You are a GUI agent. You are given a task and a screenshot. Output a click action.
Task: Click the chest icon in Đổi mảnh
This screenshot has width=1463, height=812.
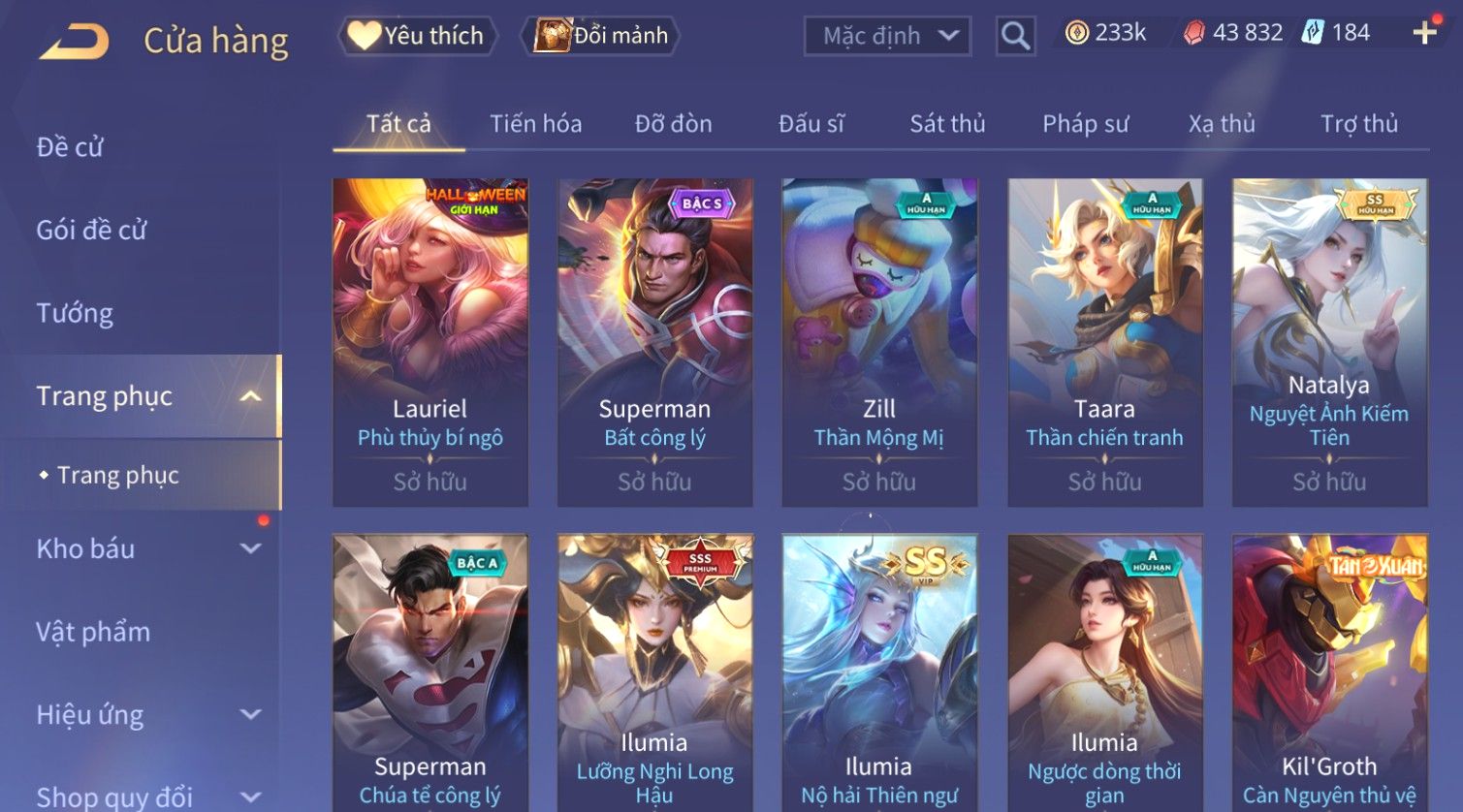[x=553, y=36]
